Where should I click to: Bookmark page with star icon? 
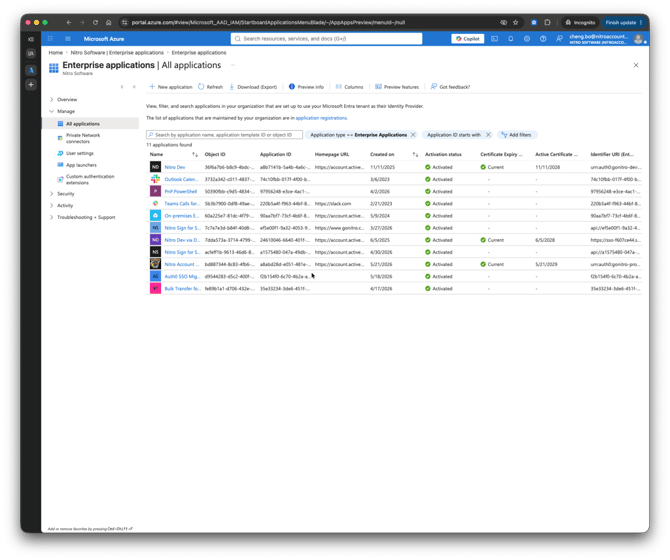coord(516,23)
